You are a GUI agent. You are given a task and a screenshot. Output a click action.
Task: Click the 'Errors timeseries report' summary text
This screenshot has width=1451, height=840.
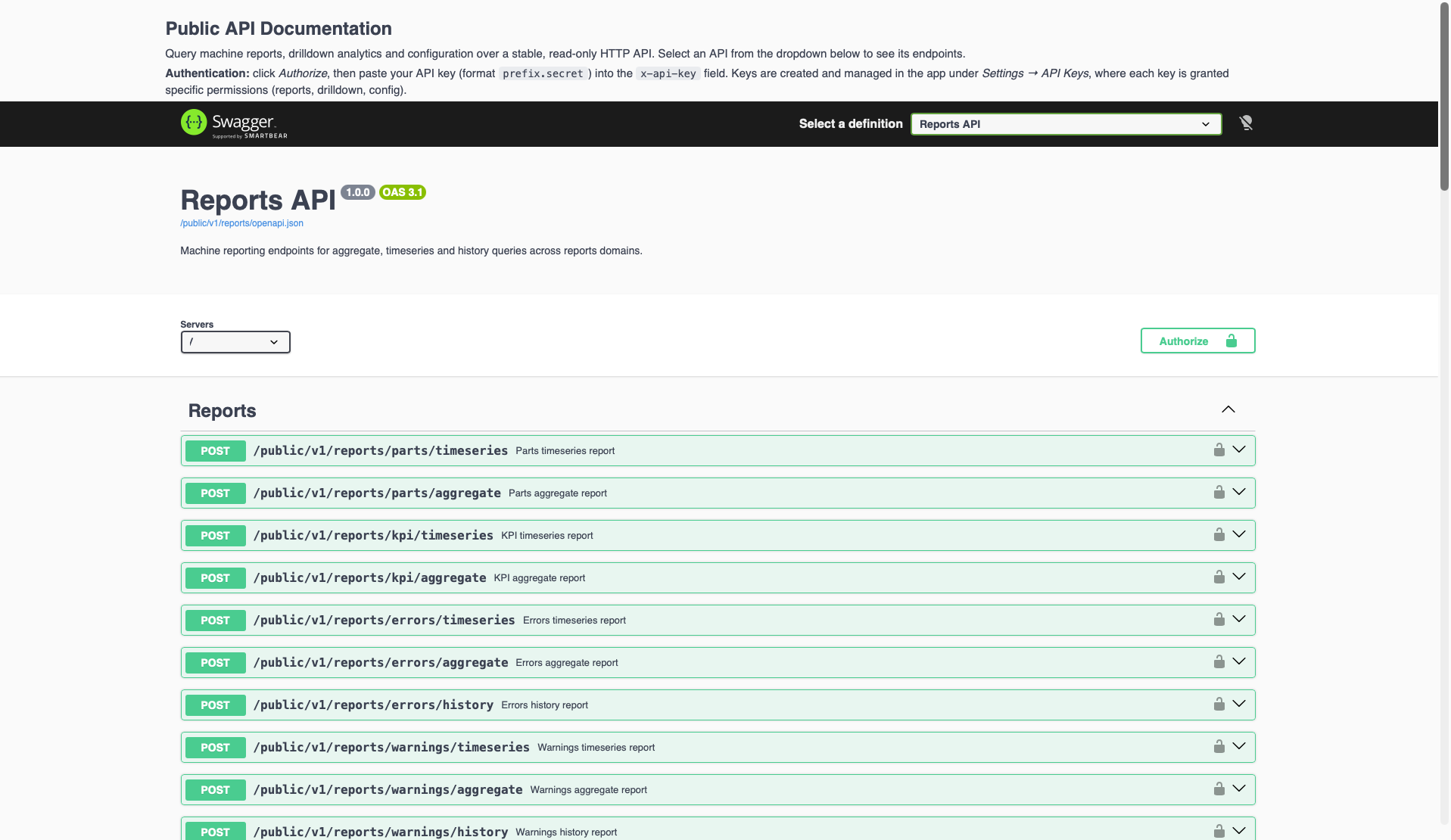tap(574, 621)
